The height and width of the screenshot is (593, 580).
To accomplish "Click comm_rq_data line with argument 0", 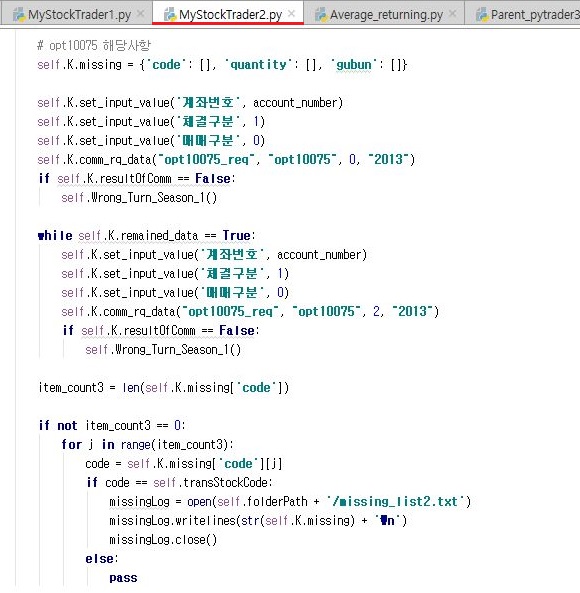I will click(226, 159).
